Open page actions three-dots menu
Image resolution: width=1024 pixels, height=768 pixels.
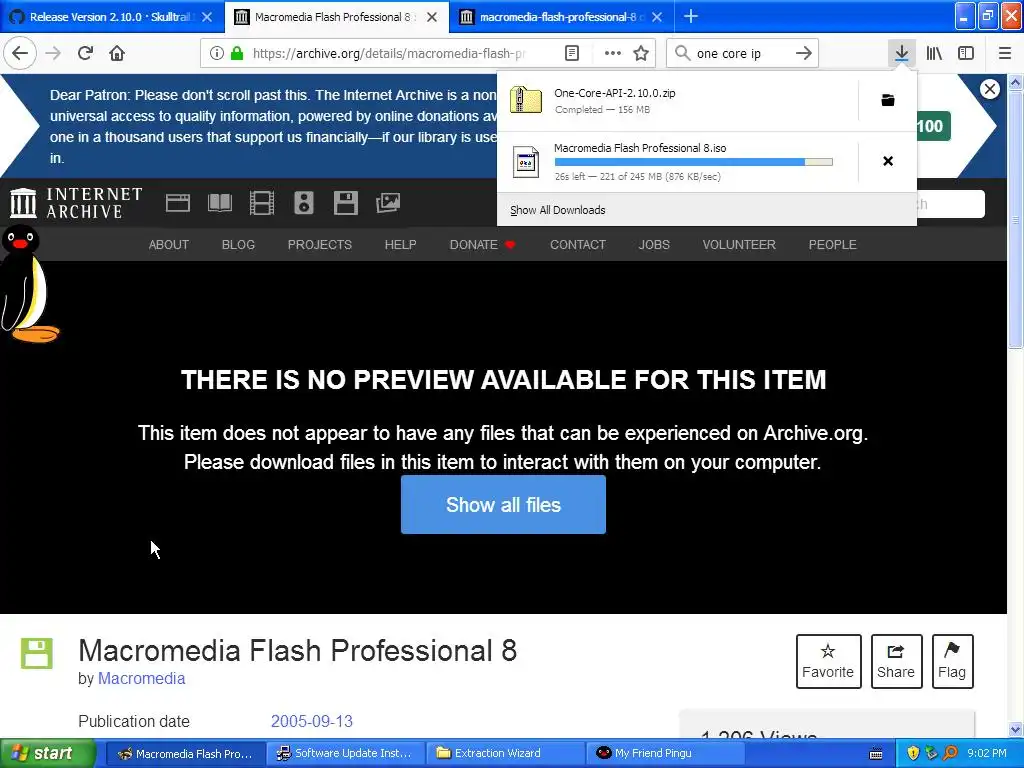(x=613, y=53)
